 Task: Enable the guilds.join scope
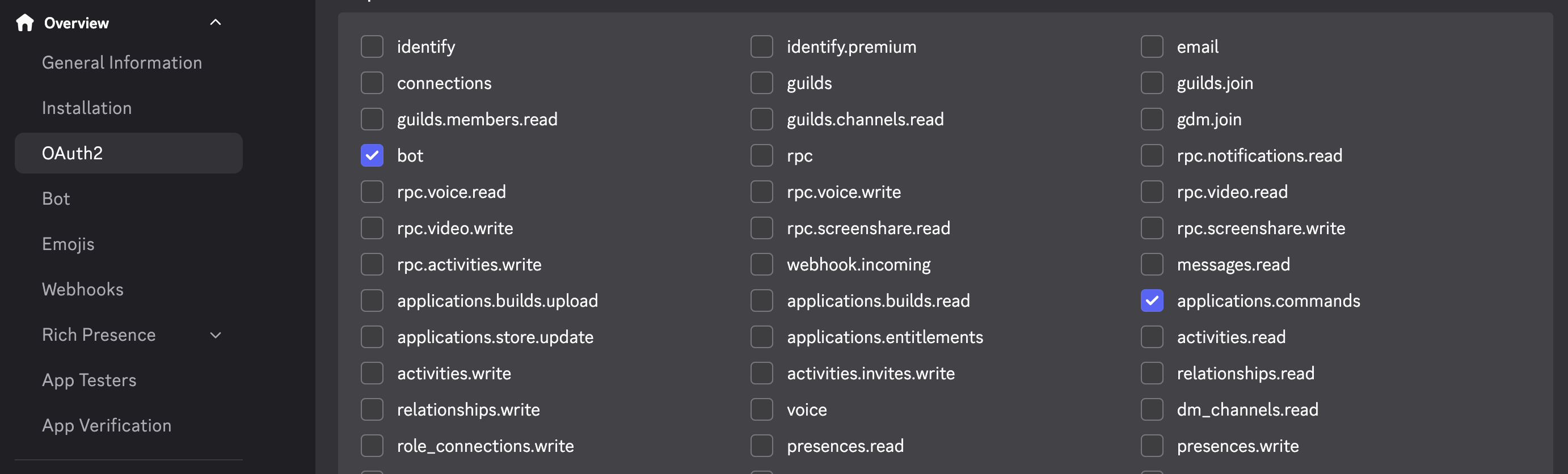1152,83
